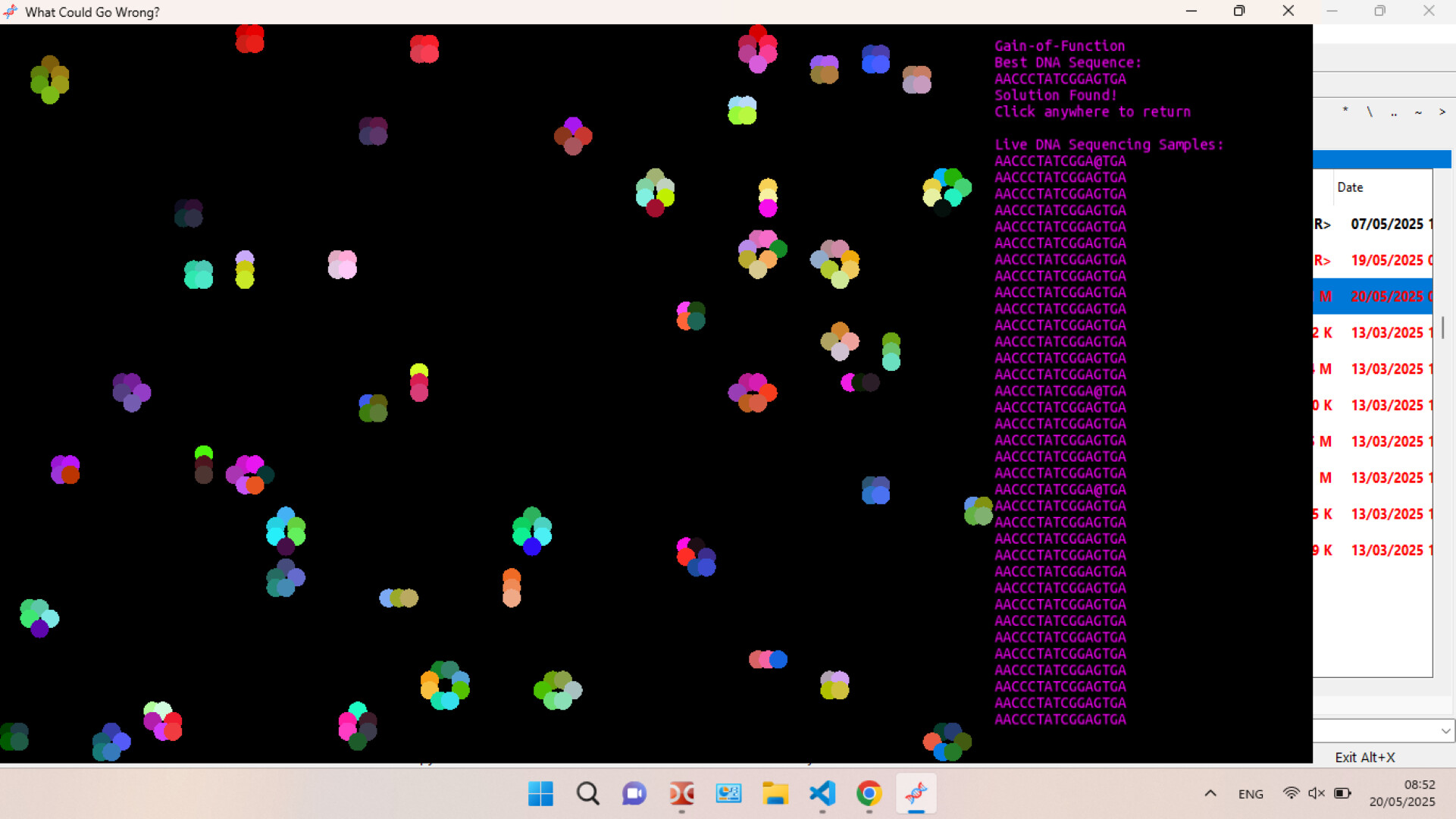Image resolution: width=1456 pixels, height=819 pixels.
Task: Open Windows Search from the taskbar
Action: coord(588,794)
